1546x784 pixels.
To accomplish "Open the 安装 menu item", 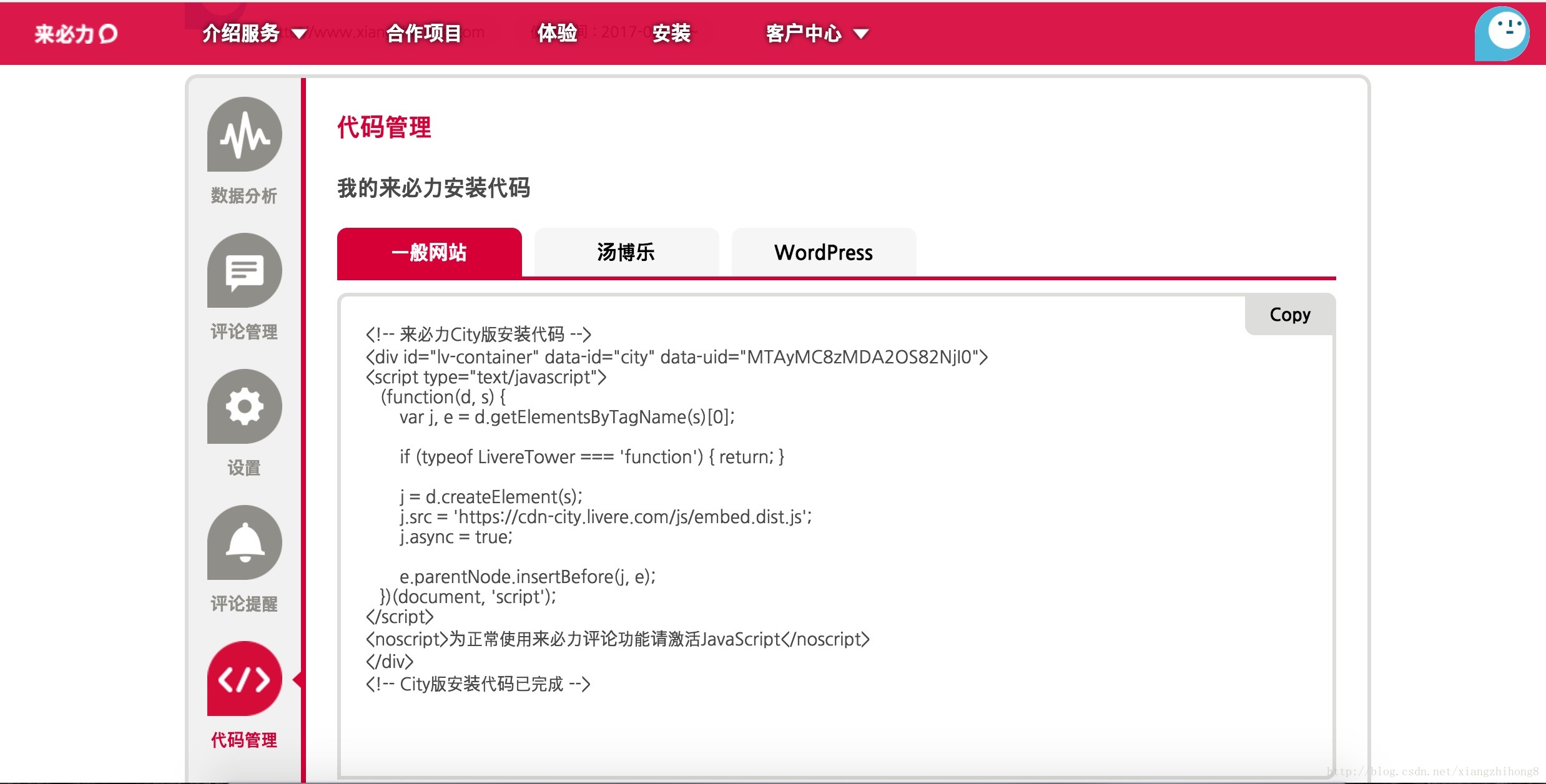I will click(x=671, y=33).
